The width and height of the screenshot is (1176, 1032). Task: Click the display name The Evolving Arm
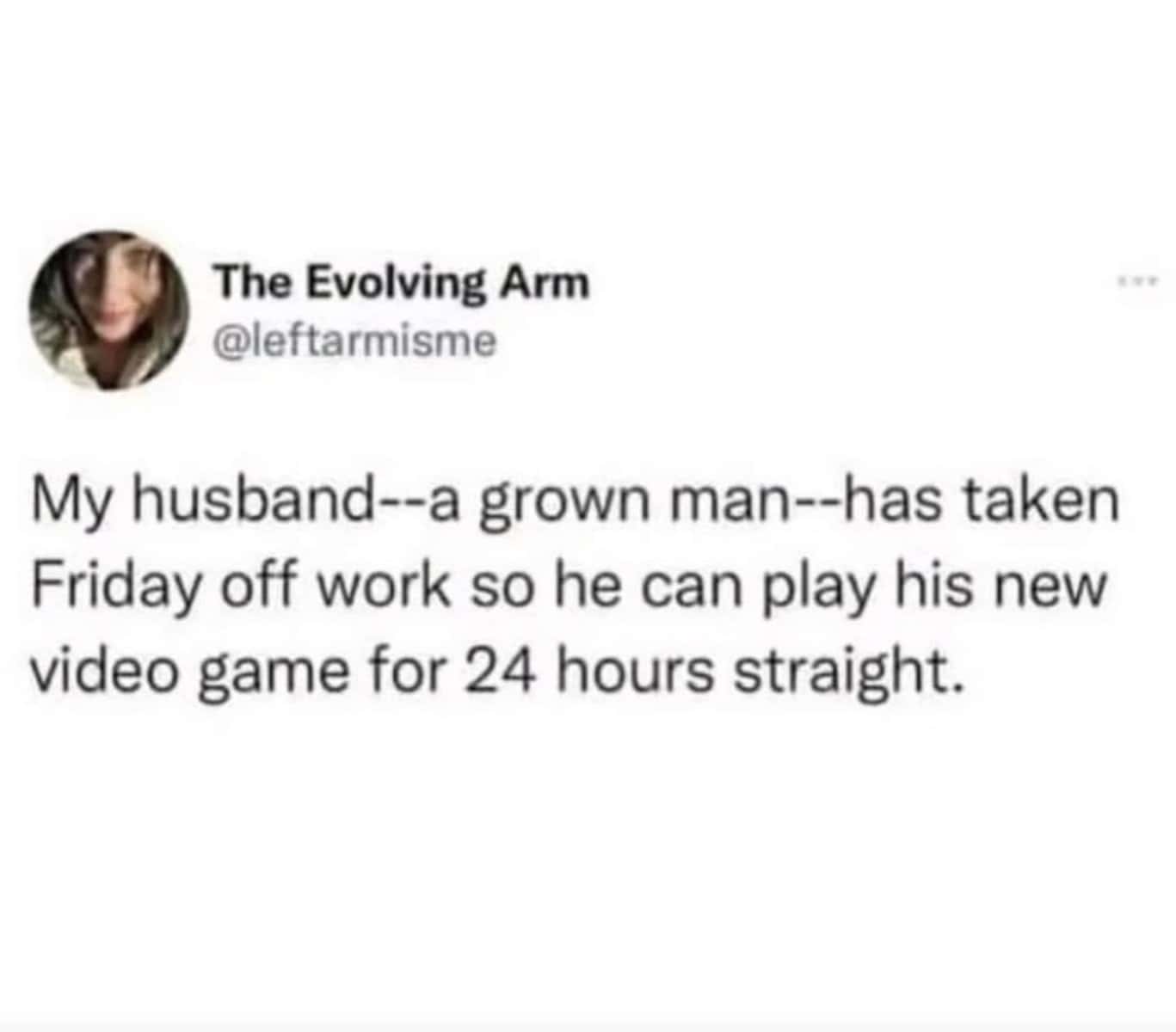tap(403, 284)
